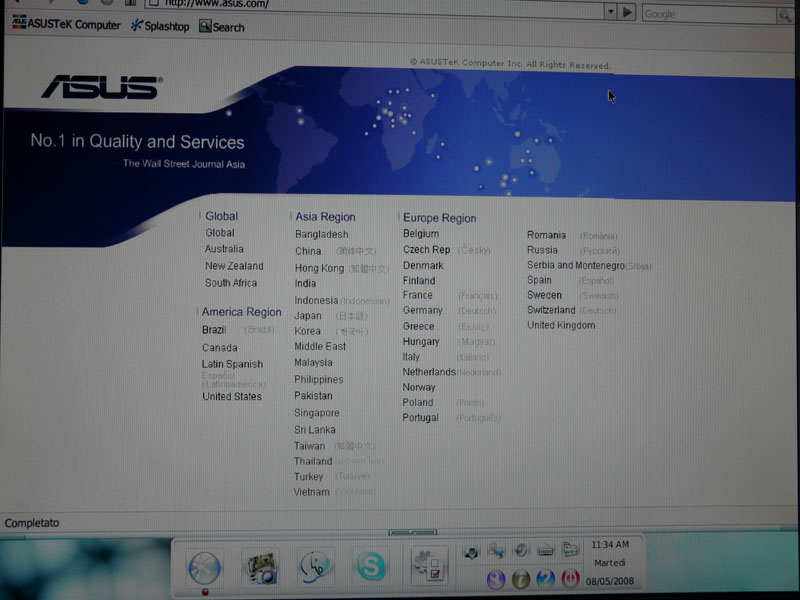Open the Splashtop bookmark
The width and height of the screenshot is (800, 600).
(160, 26)
